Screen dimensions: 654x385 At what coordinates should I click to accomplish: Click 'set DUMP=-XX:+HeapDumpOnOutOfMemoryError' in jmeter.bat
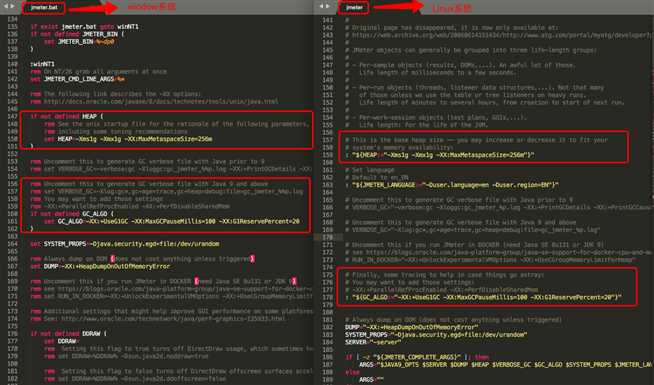click(x=100, y=267)
